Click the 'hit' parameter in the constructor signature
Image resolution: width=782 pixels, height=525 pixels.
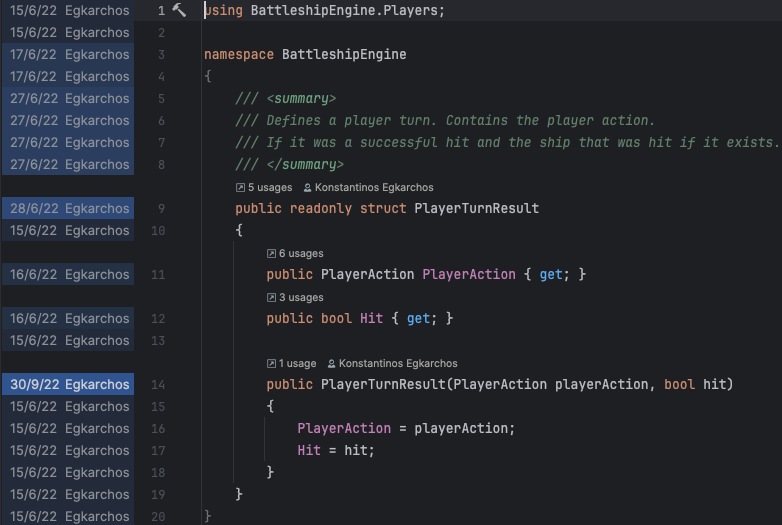coord(714,384)
